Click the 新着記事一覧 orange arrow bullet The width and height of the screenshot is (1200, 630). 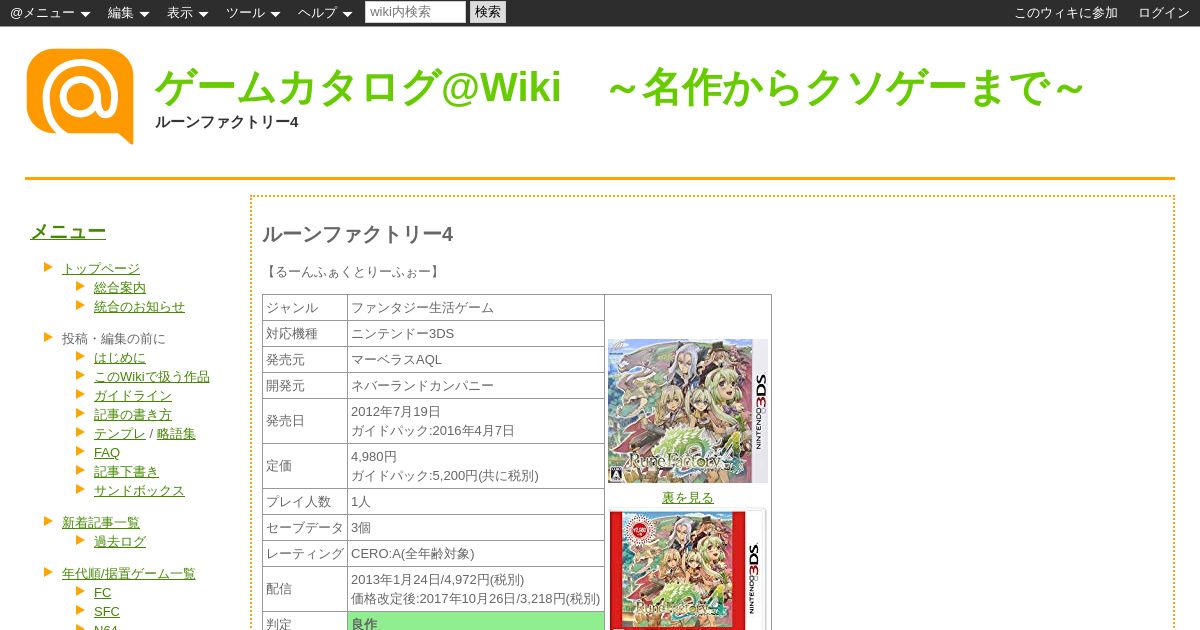(48, 521)
